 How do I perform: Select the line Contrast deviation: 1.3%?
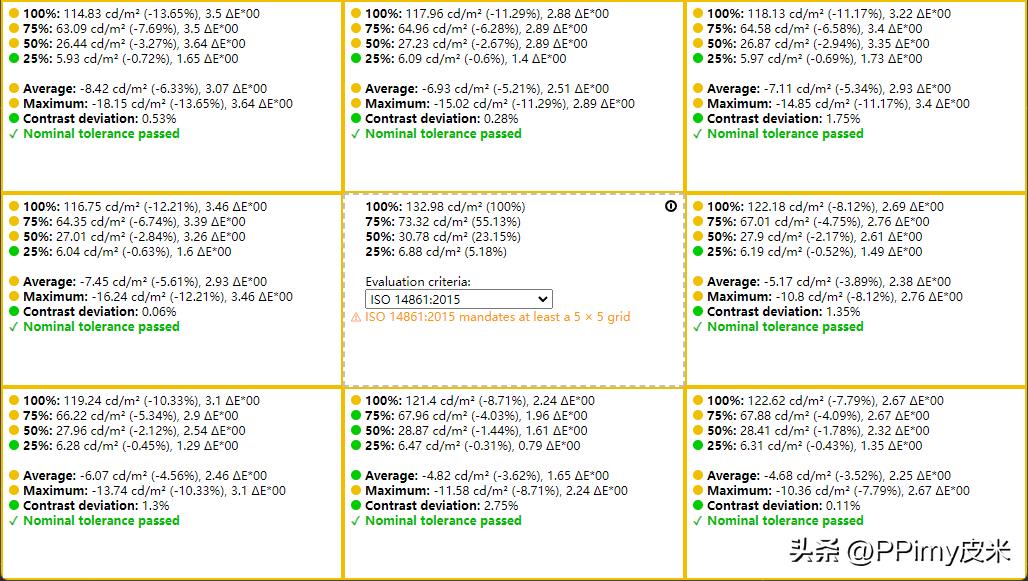(96, 506)
